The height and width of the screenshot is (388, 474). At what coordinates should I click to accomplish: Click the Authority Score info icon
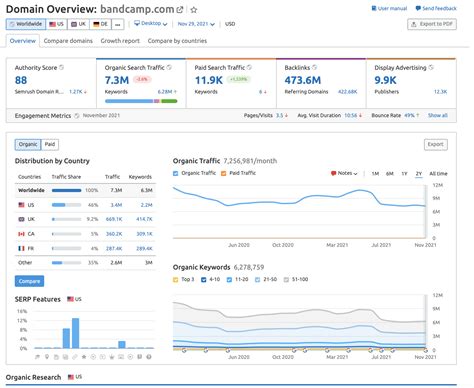[x=61, y=67]
